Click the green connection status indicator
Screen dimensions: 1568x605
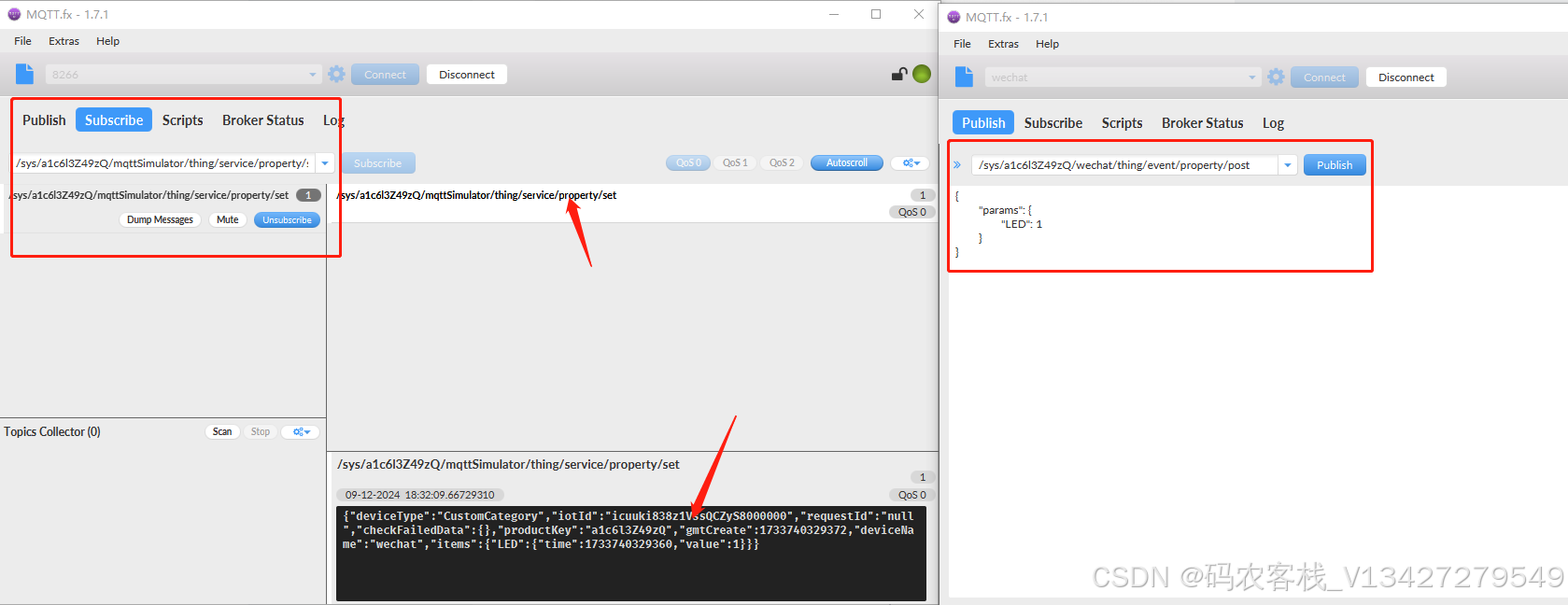[922, 75]
